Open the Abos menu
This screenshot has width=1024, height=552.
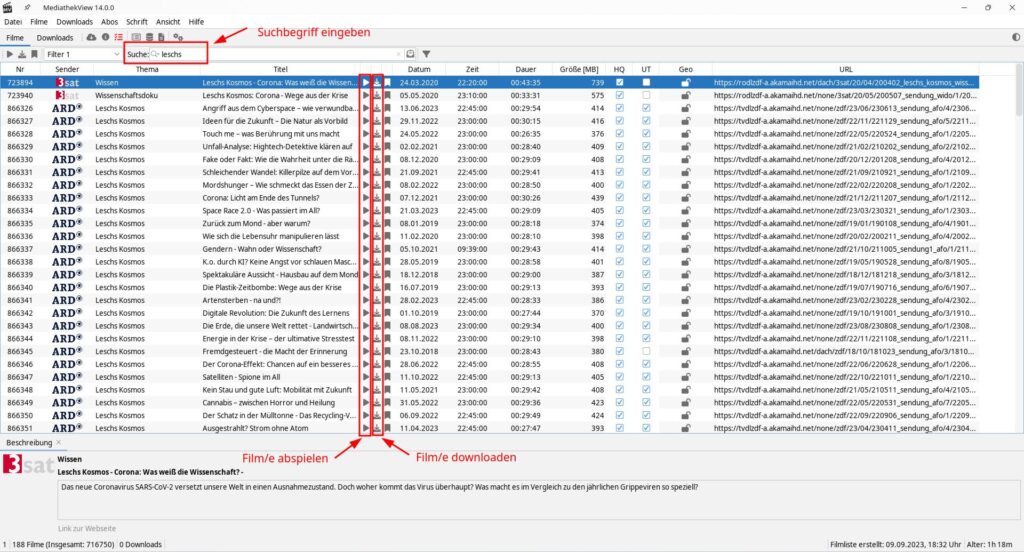[109, 21]
